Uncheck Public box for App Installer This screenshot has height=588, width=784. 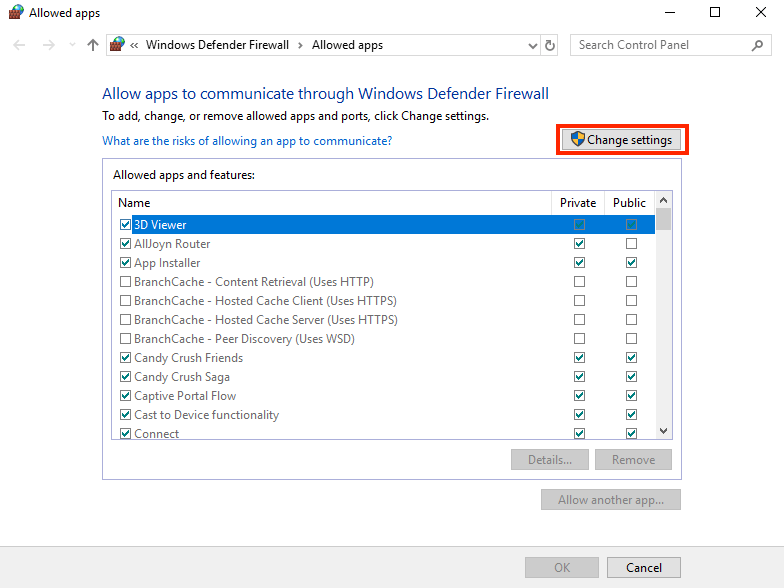pos(632,262)
